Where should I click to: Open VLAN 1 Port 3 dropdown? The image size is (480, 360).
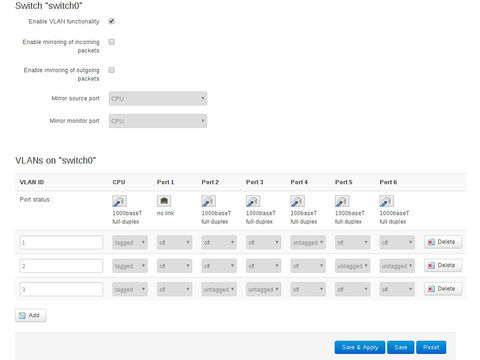[263, 242]
